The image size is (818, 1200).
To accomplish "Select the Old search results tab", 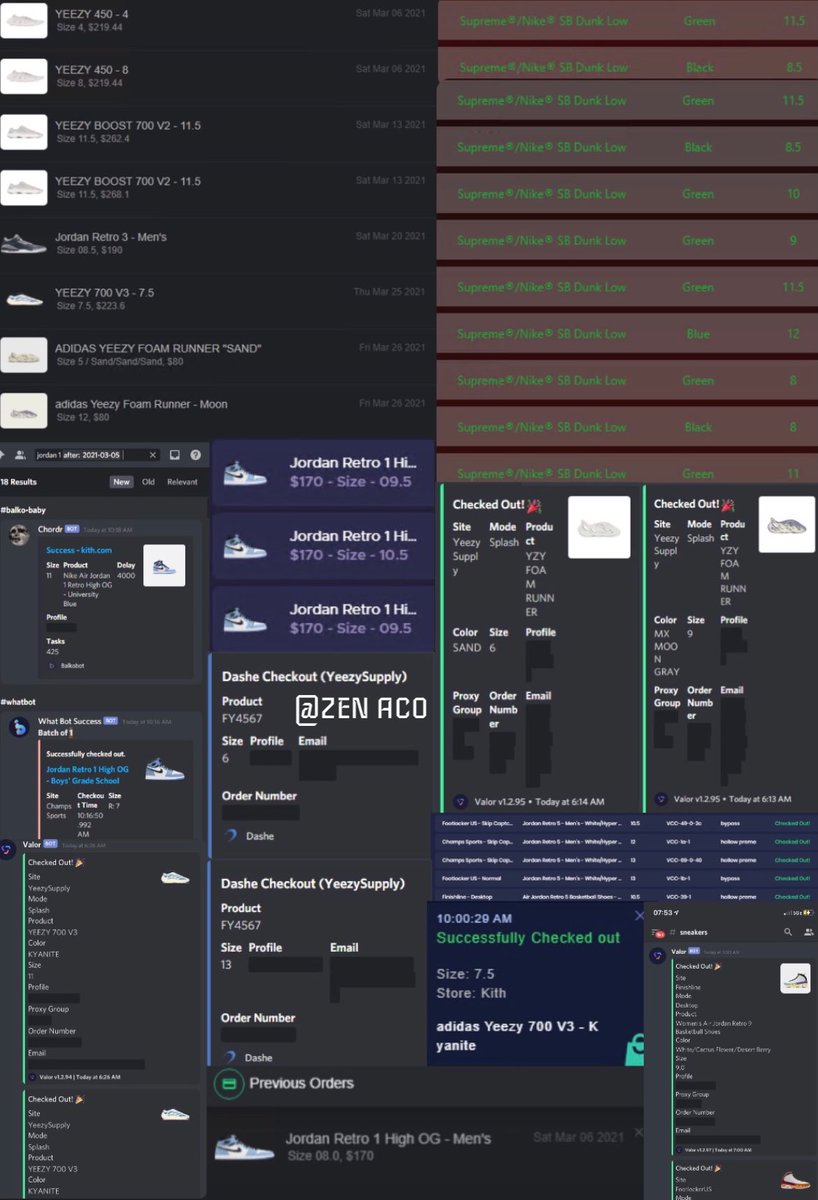I will pyautogui.click(x=148, y=482).
